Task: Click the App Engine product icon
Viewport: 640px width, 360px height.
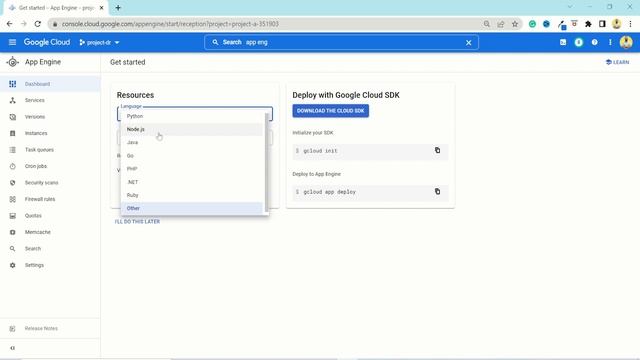Action: pos(13,62)
